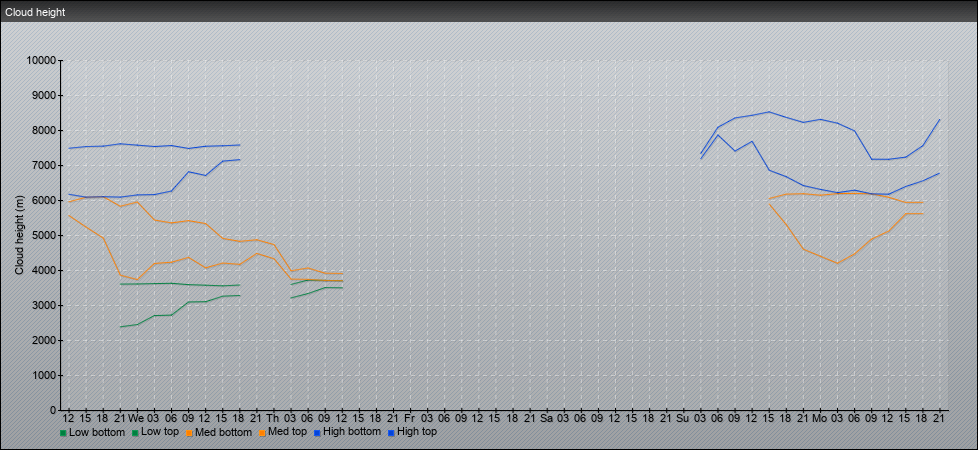Click the blue High bottom legend square
Viewport: 978px width, 450px height.
[x=318, y=433]
